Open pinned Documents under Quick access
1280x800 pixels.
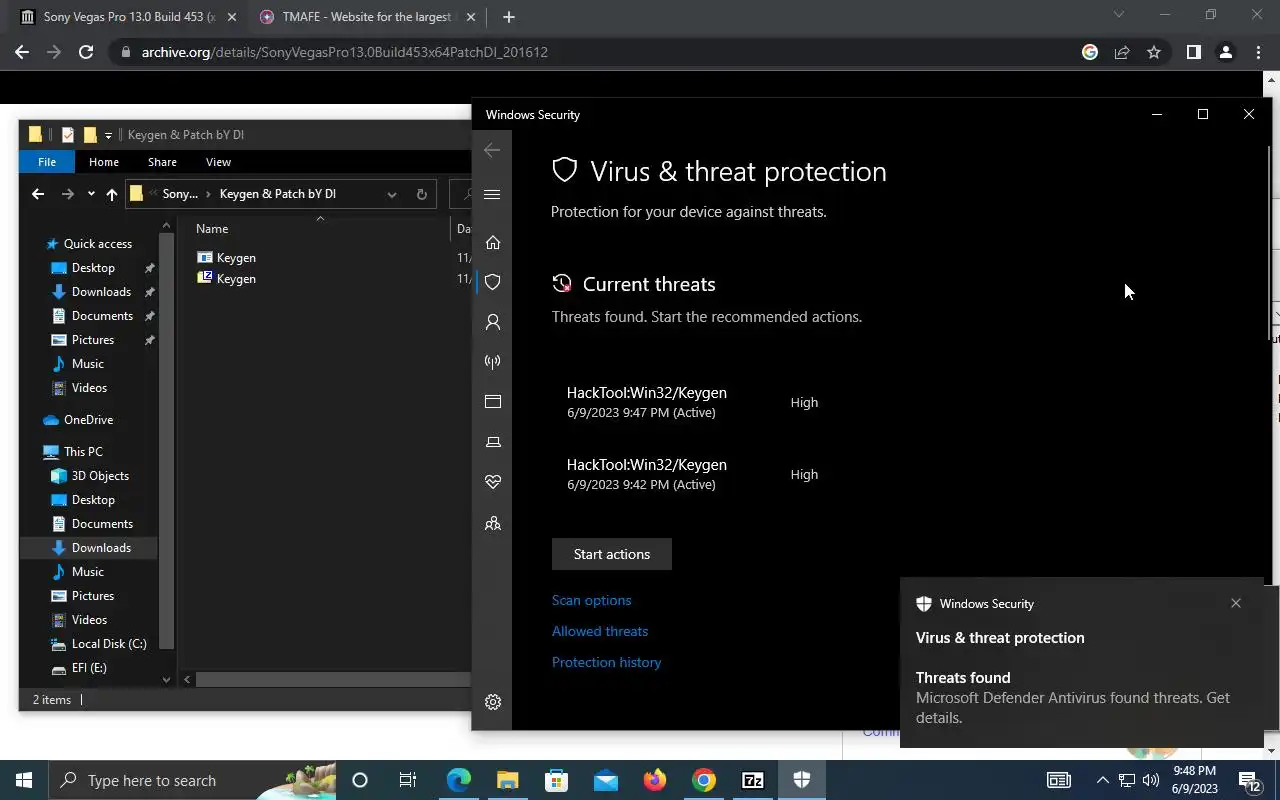(x=102, y=316)
